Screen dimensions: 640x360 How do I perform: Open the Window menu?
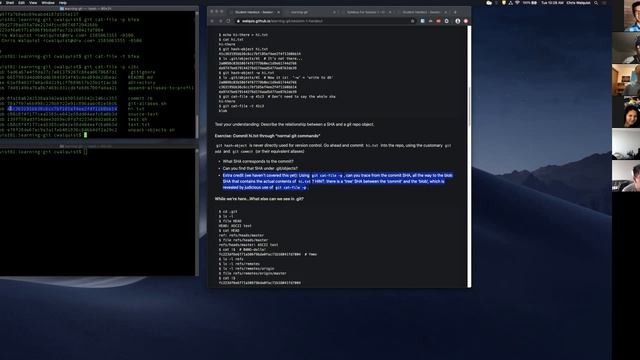[48, 2]
